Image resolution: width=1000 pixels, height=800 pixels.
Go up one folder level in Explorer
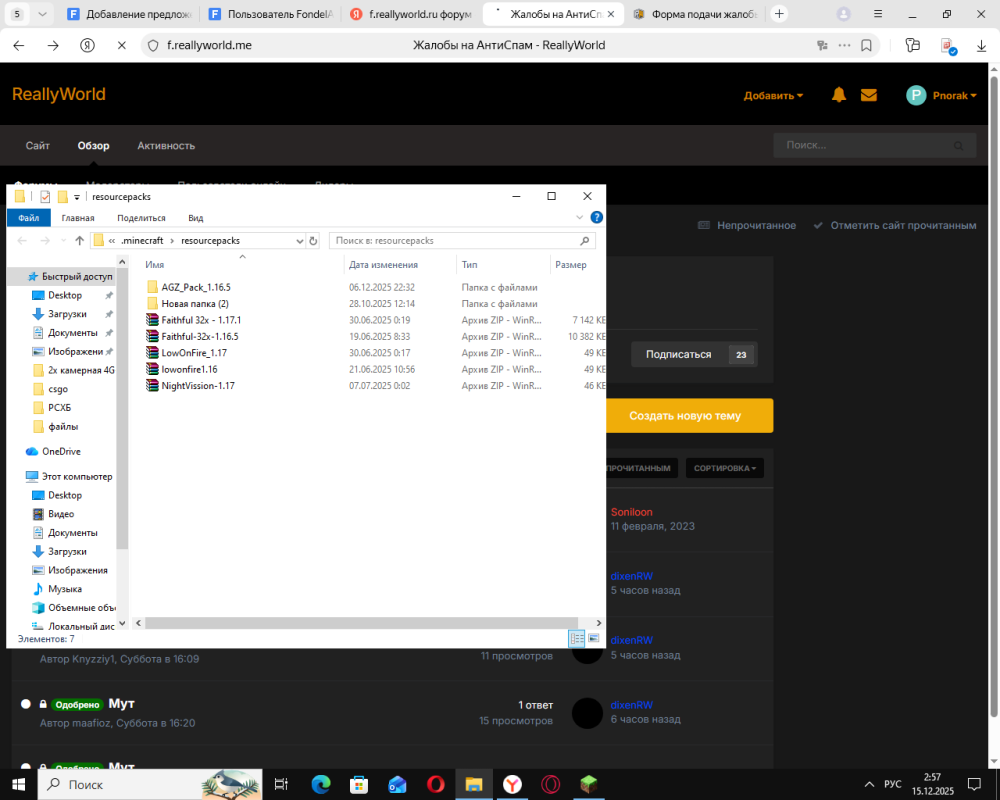click(x=79, y=241)
